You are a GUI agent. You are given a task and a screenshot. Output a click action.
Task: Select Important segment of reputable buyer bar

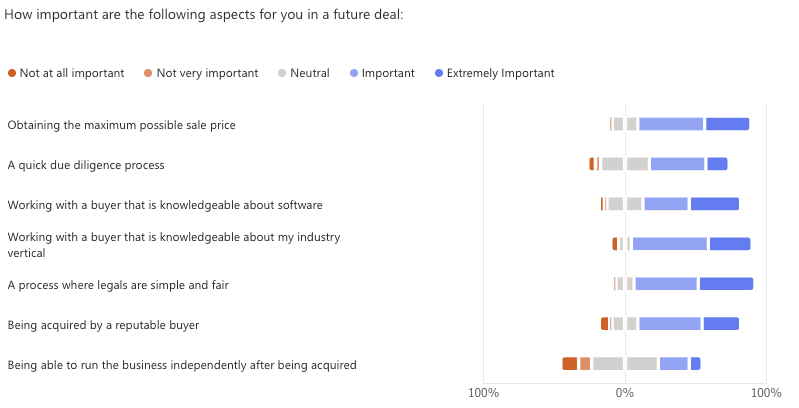coord(670,324)
